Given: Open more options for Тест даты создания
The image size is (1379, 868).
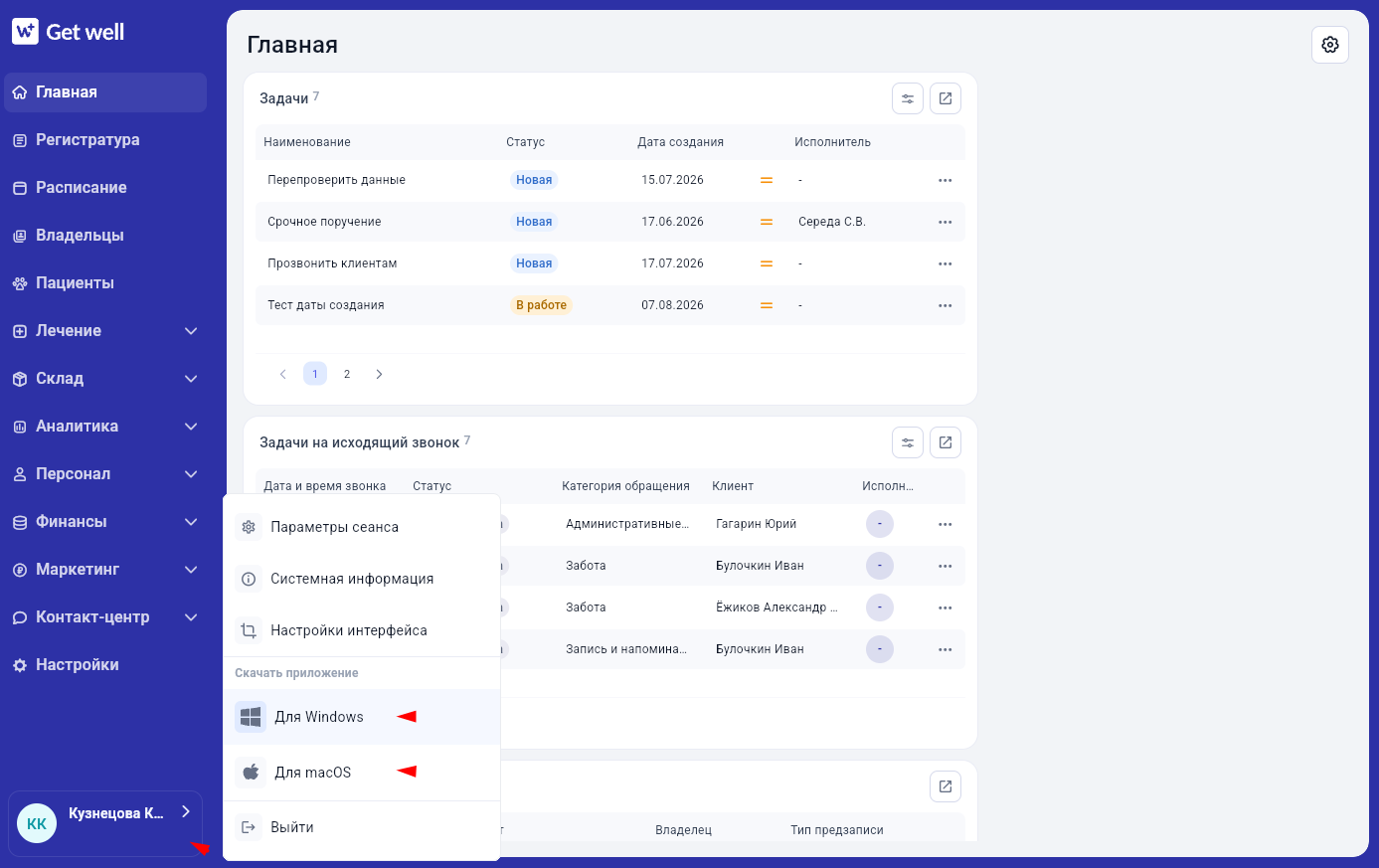Looking at the screenshot, I should click(x=945, y=305).
